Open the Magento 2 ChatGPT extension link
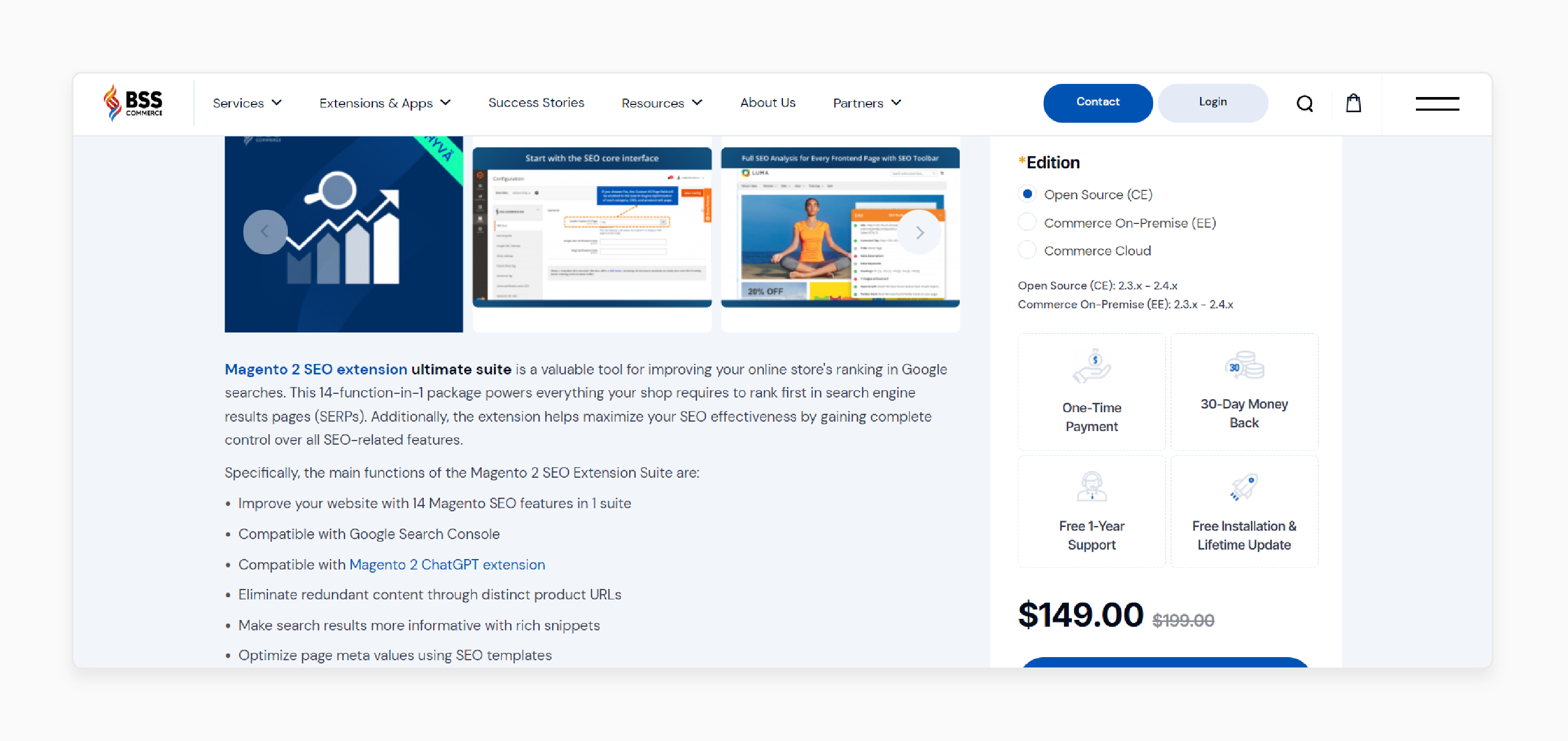This screenshot has height=741, width=1568. (447, 564)
